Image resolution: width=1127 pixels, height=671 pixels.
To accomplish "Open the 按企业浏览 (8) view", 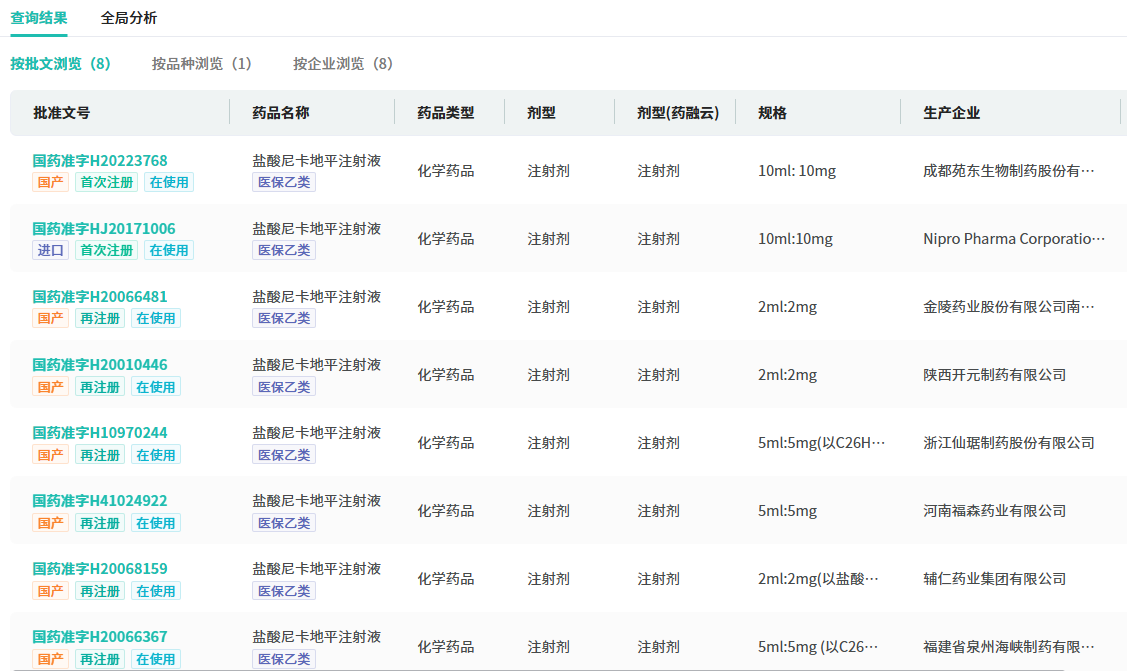I will click(342, 64).
